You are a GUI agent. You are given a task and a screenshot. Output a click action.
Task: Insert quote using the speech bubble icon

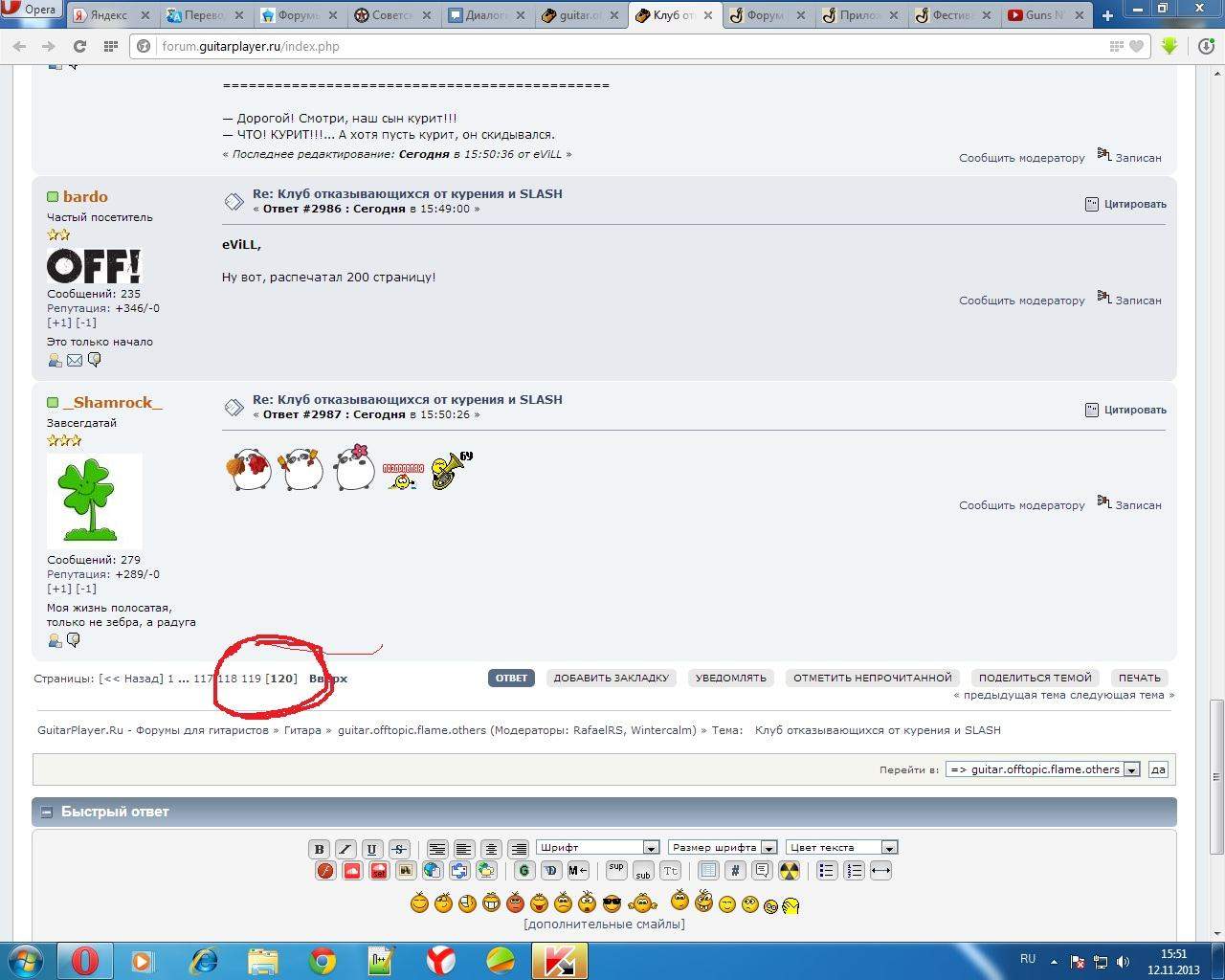point(762,871)
